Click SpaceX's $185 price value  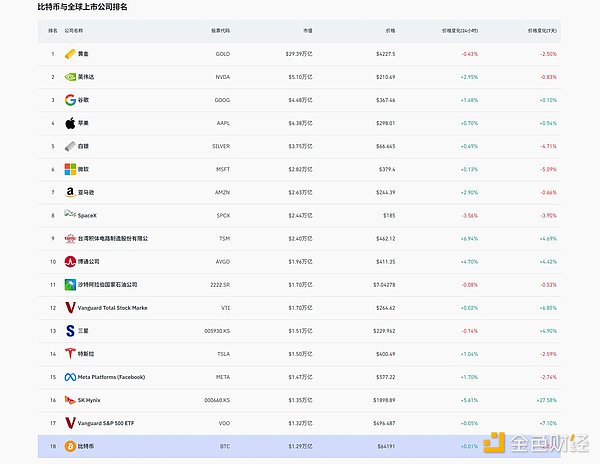click(x=389, y=216)
